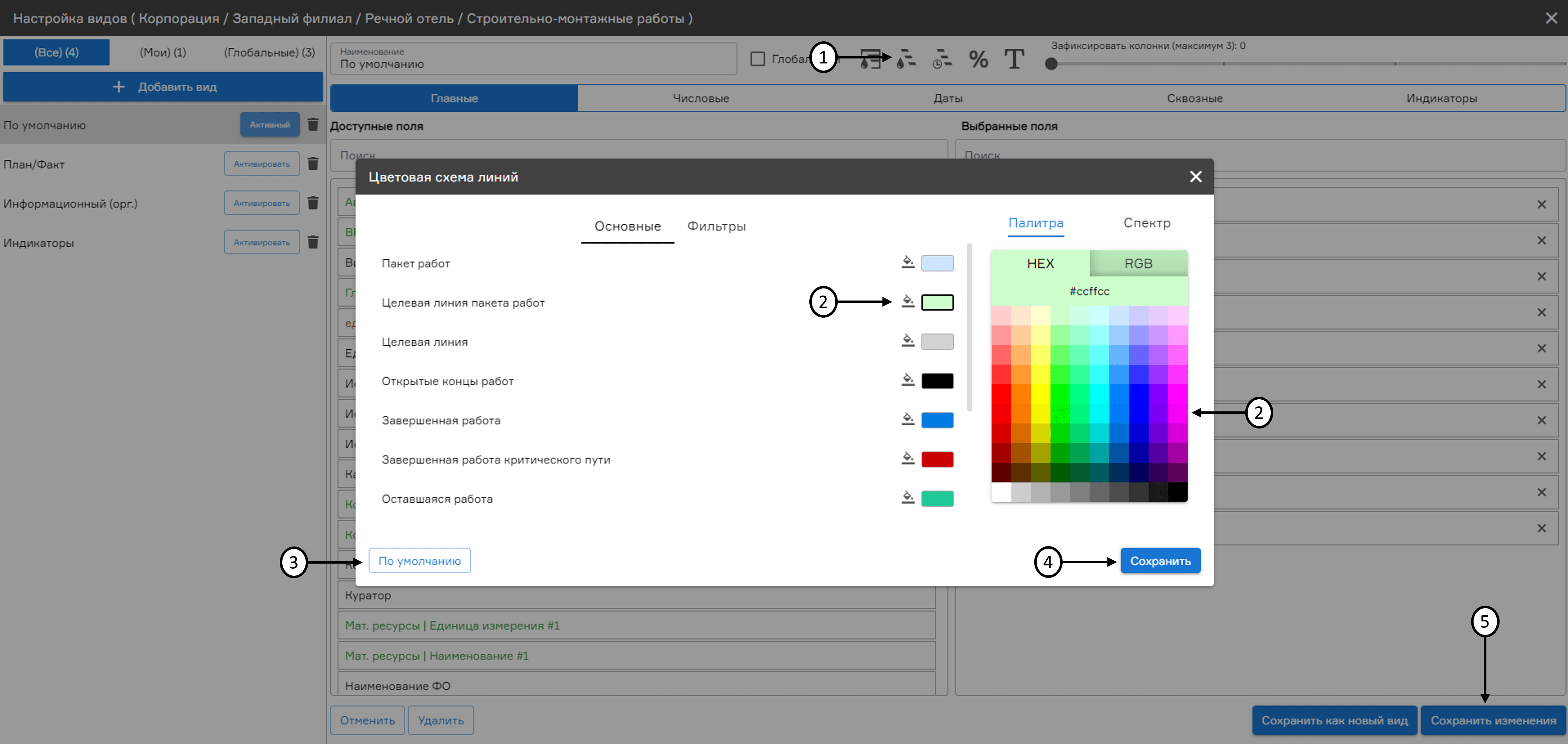
Task: Show the (Глобальные) (3) views filter
Action: point(270,52)
